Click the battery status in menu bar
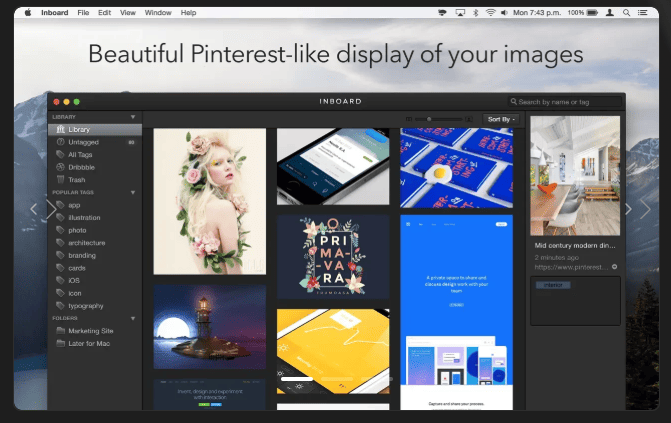Viewport: 671px width, 423px height. point(582,13)
